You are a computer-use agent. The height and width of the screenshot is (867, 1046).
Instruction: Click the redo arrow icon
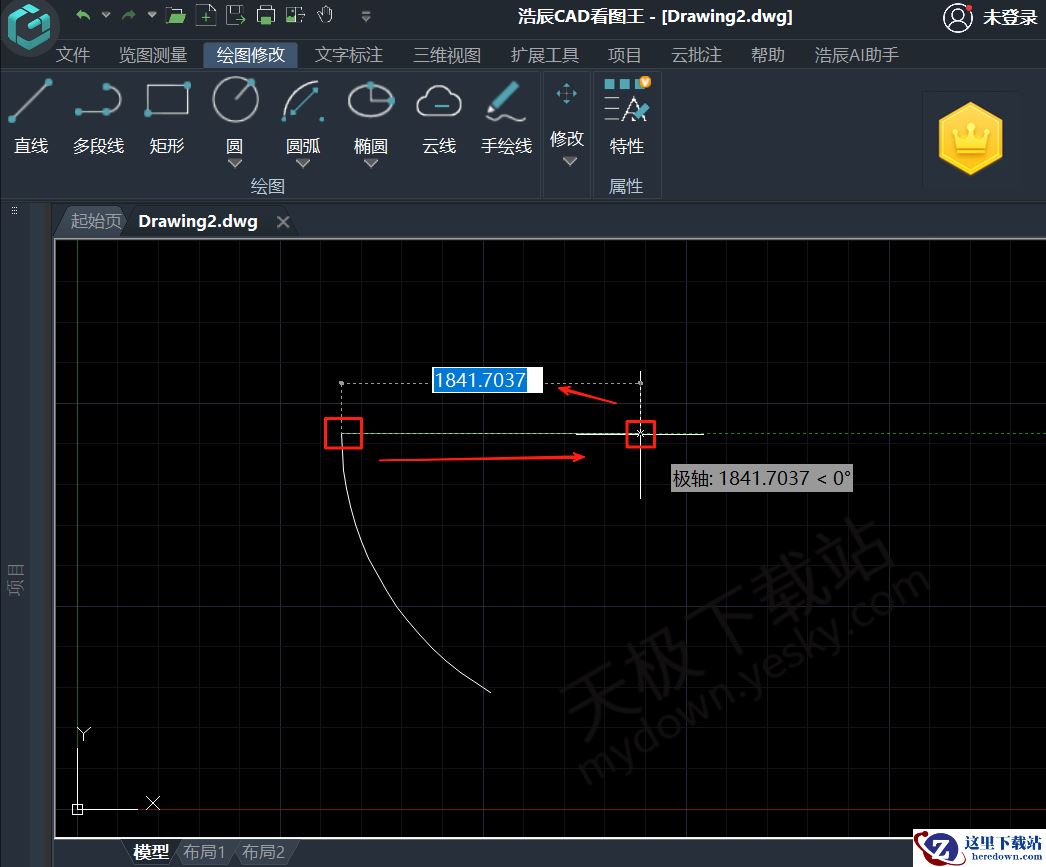[129, 15]
